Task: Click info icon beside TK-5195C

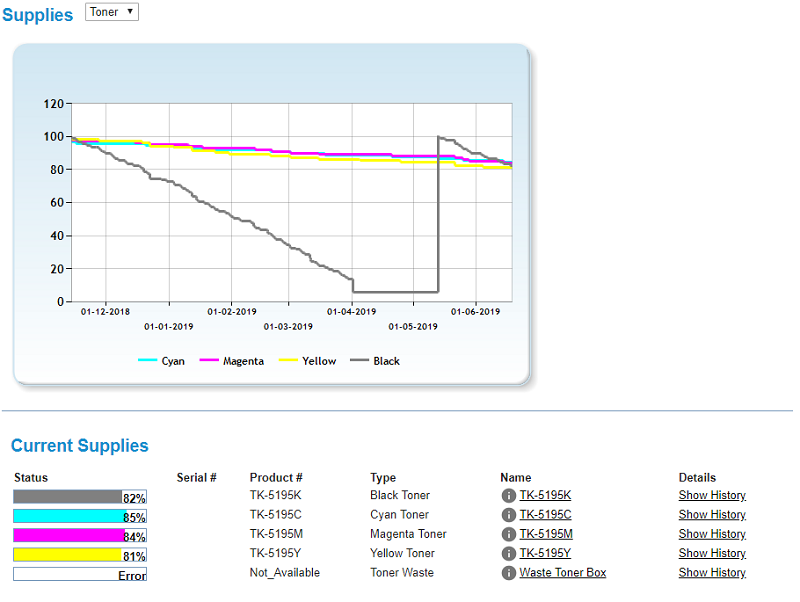Action: pyautogui.click(x=509, y=515)
